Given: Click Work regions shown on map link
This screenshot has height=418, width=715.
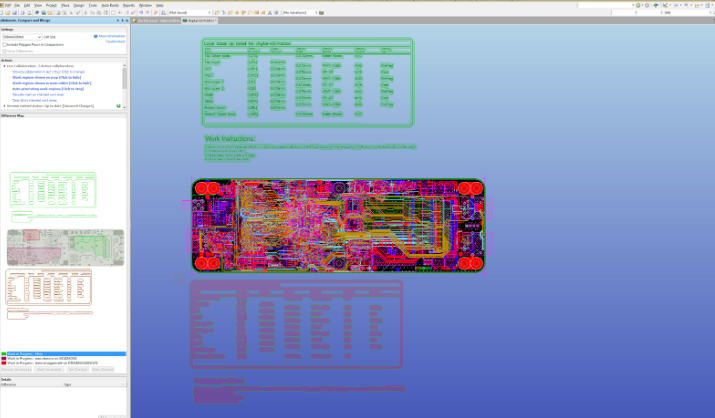Looking at the screenshot, I should (x=47, y=77).
